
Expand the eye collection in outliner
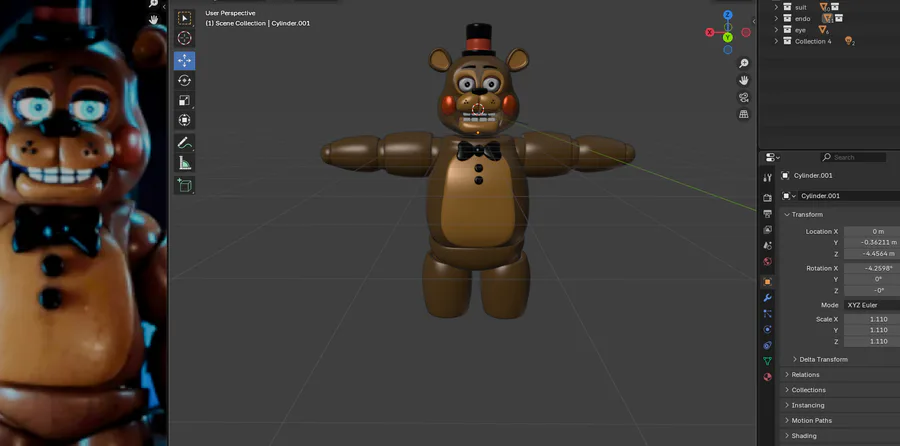tap(776, 30)
